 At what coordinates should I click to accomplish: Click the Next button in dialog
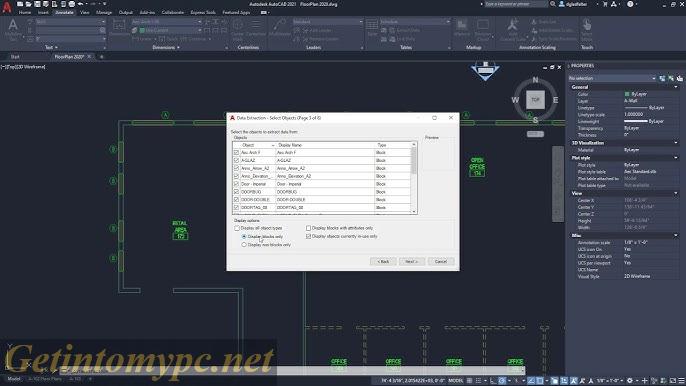tap(411, 261)
